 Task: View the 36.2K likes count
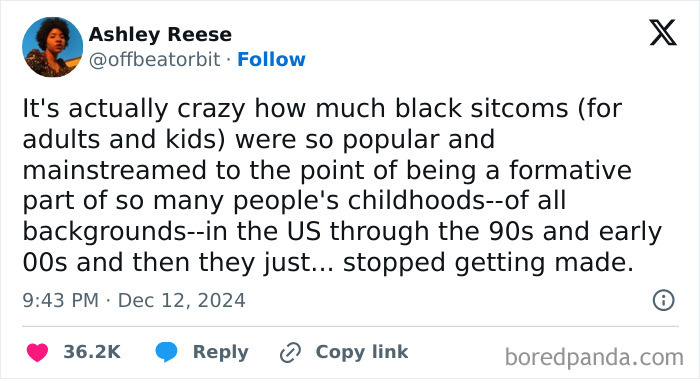click(x=92, y=352)
